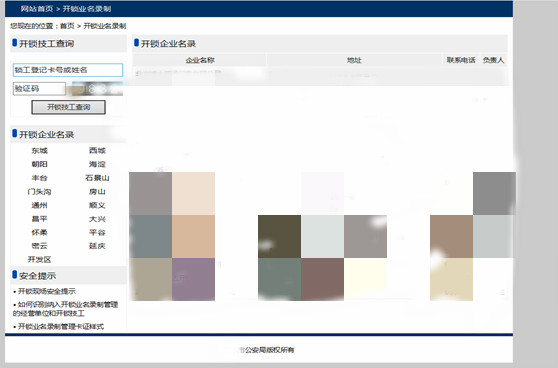The height and width of the screenshot is (368, 558).
Task: Select 朝阳 district
Action: (x=40, y=164)
